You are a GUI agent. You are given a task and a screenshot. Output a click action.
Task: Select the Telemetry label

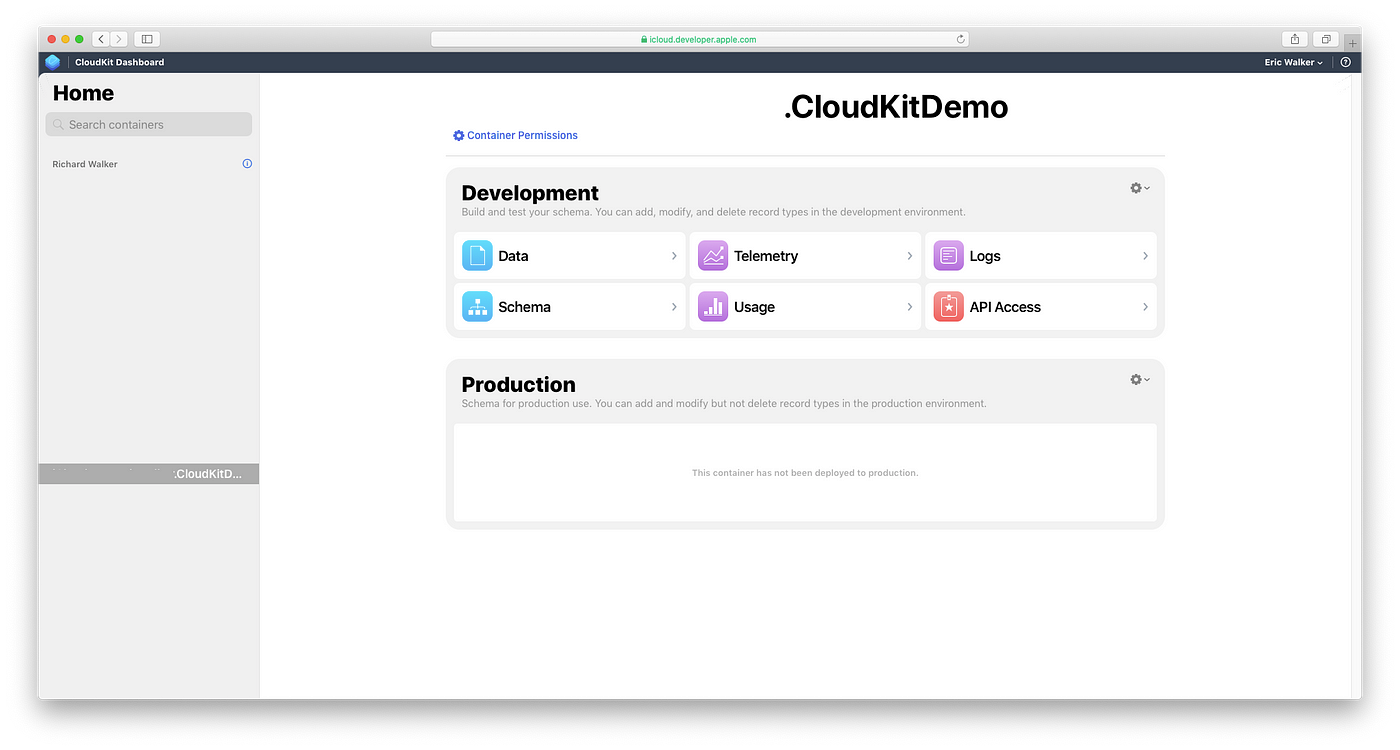click(x=766, y=256)
